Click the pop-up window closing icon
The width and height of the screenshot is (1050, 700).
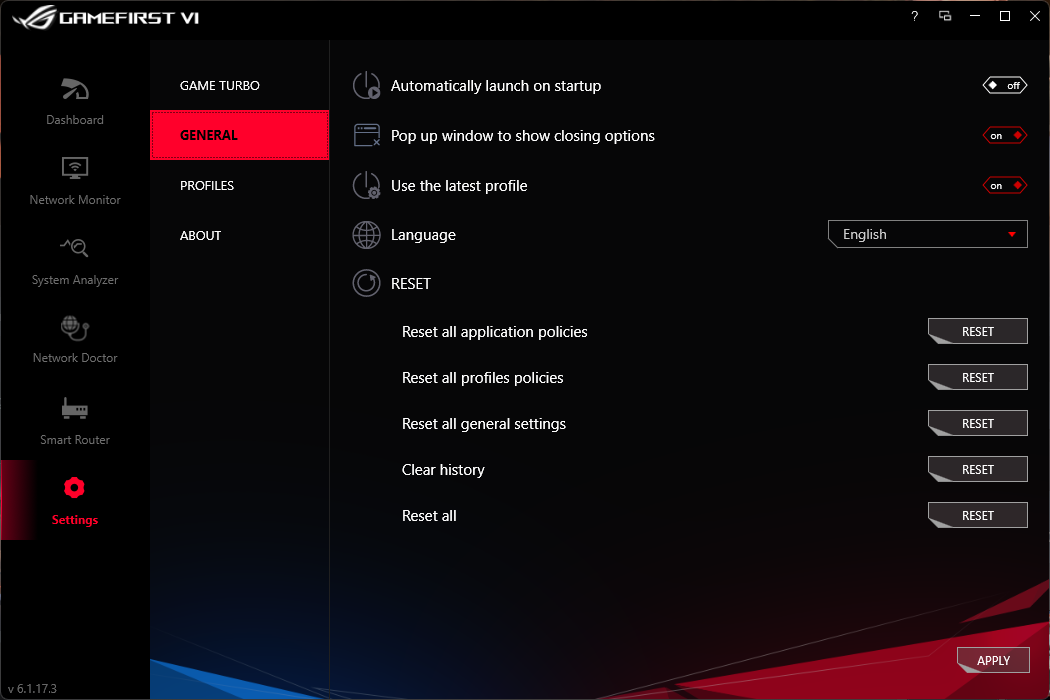coord(366,135)
